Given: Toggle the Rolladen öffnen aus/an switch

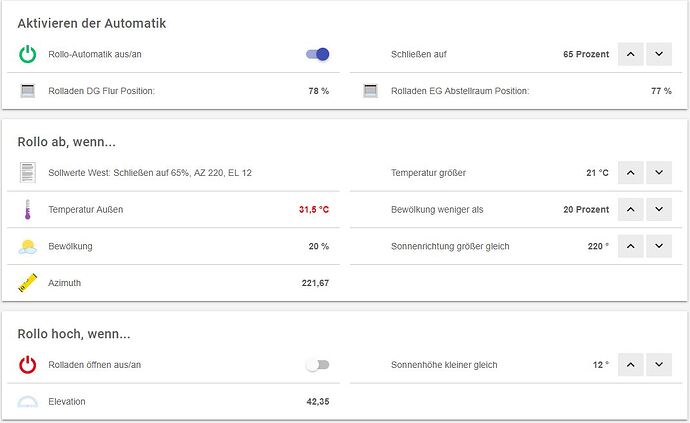Looking at the screenshot, I should (318, 365).
